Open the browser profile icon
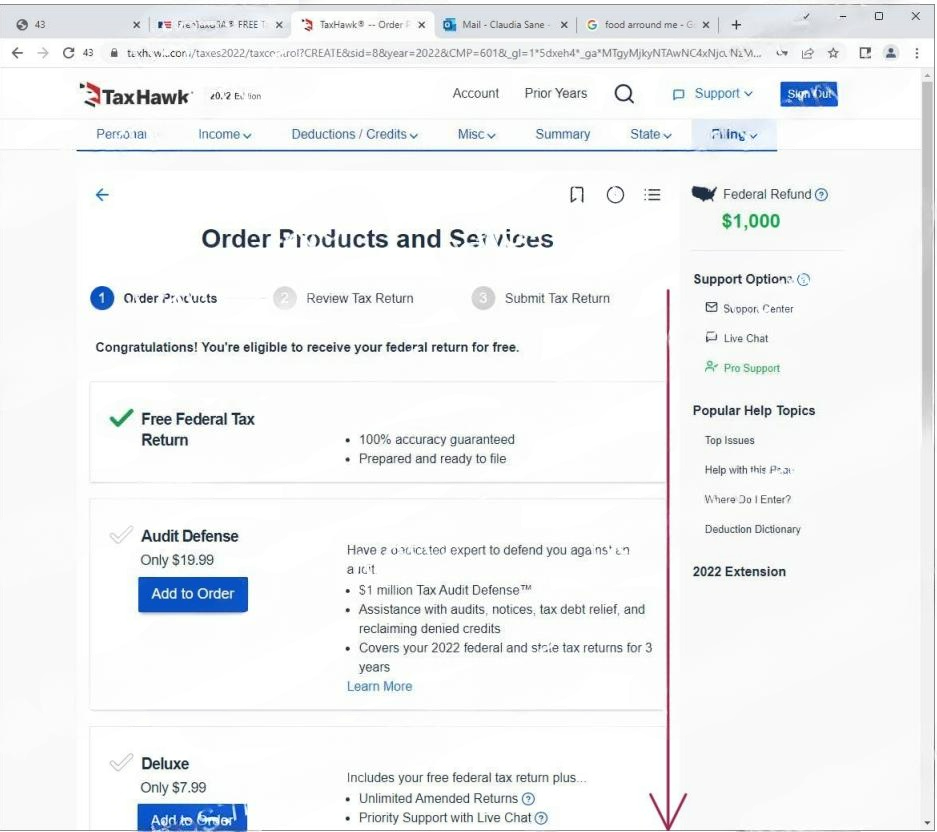The height and width of the screenshot is (832, 937). (890, 53)
